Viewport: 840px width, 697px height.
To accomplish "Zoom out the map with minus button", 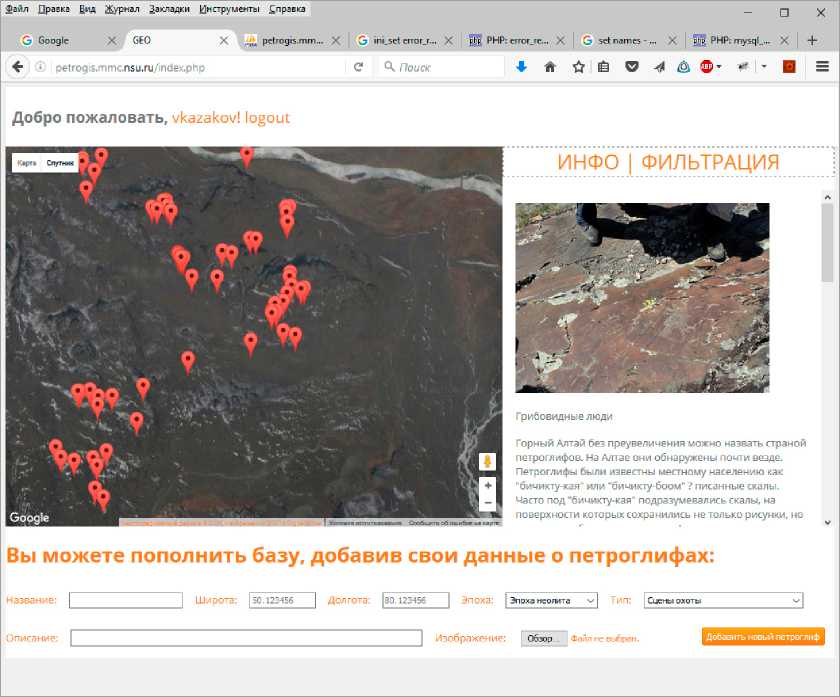I will pos(488,503).
